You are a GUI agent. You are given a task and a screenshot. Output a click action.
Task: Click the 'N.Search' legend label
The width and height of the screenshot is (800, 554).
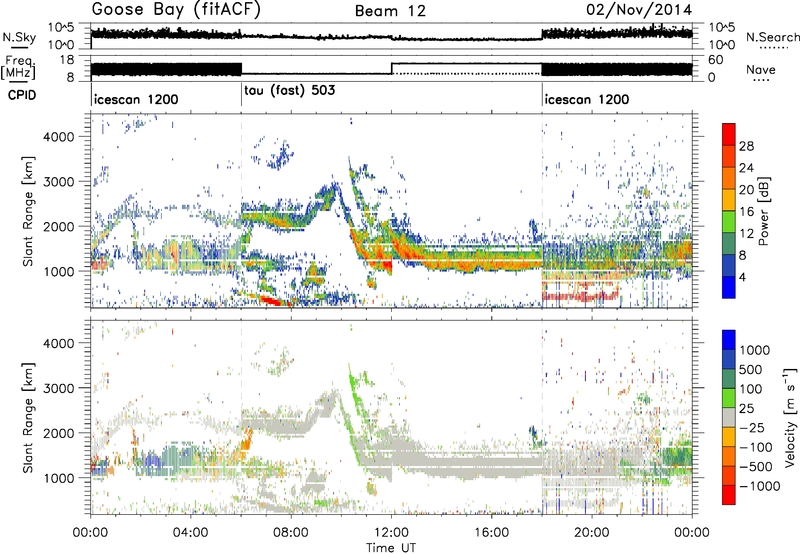(773, 37)
